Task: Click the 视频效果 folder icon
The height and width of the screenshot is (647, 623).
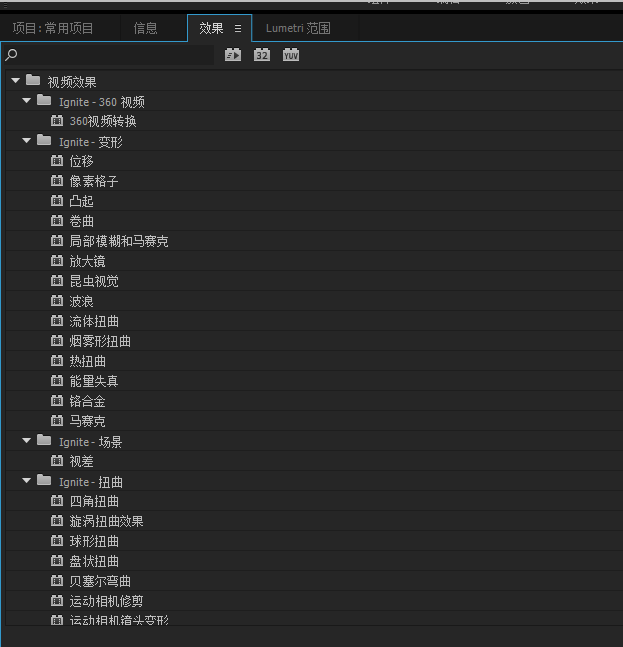Action: point(33,80)
